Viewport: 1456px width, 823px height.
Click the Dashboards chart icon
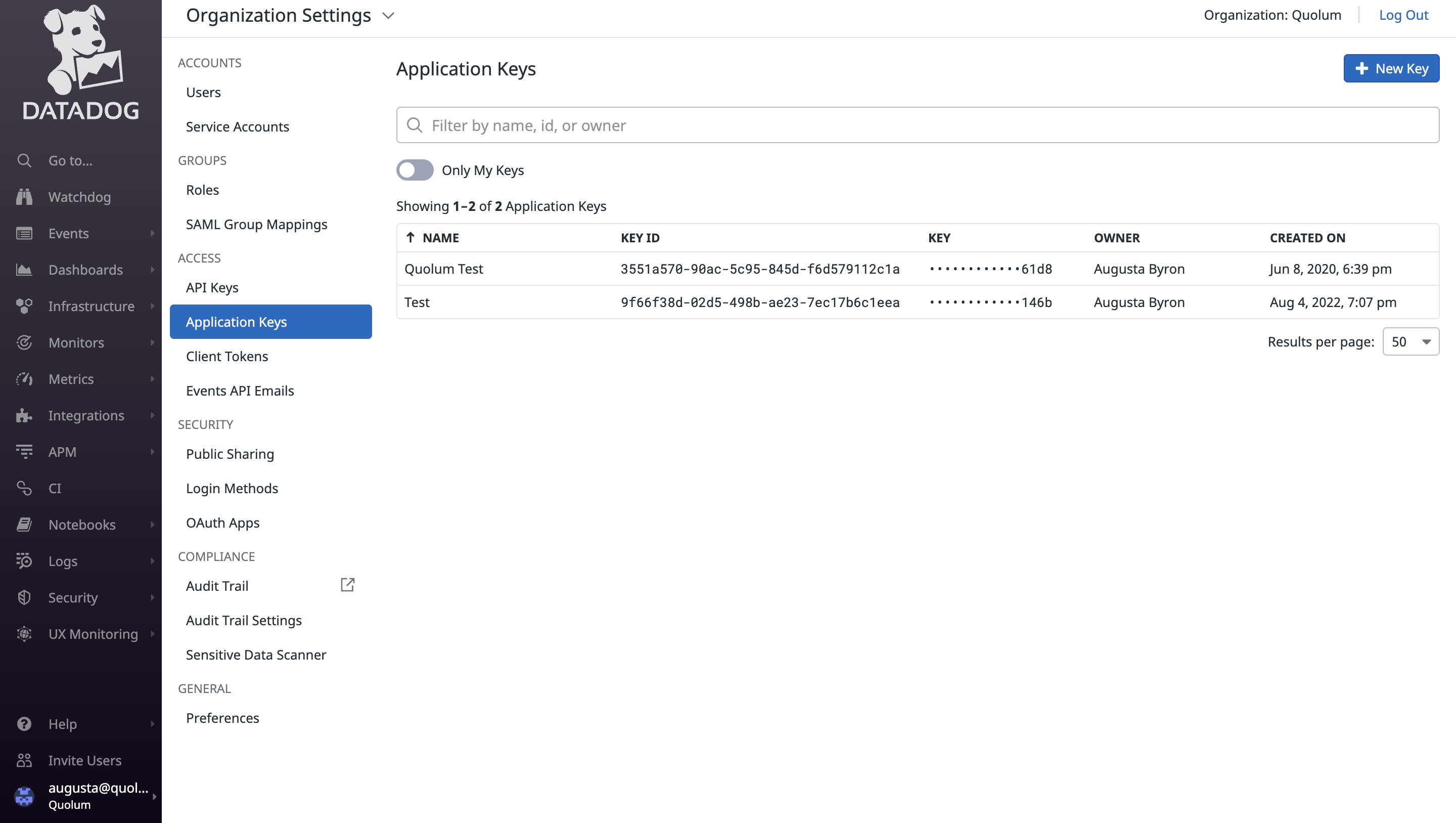pos(24,270)
